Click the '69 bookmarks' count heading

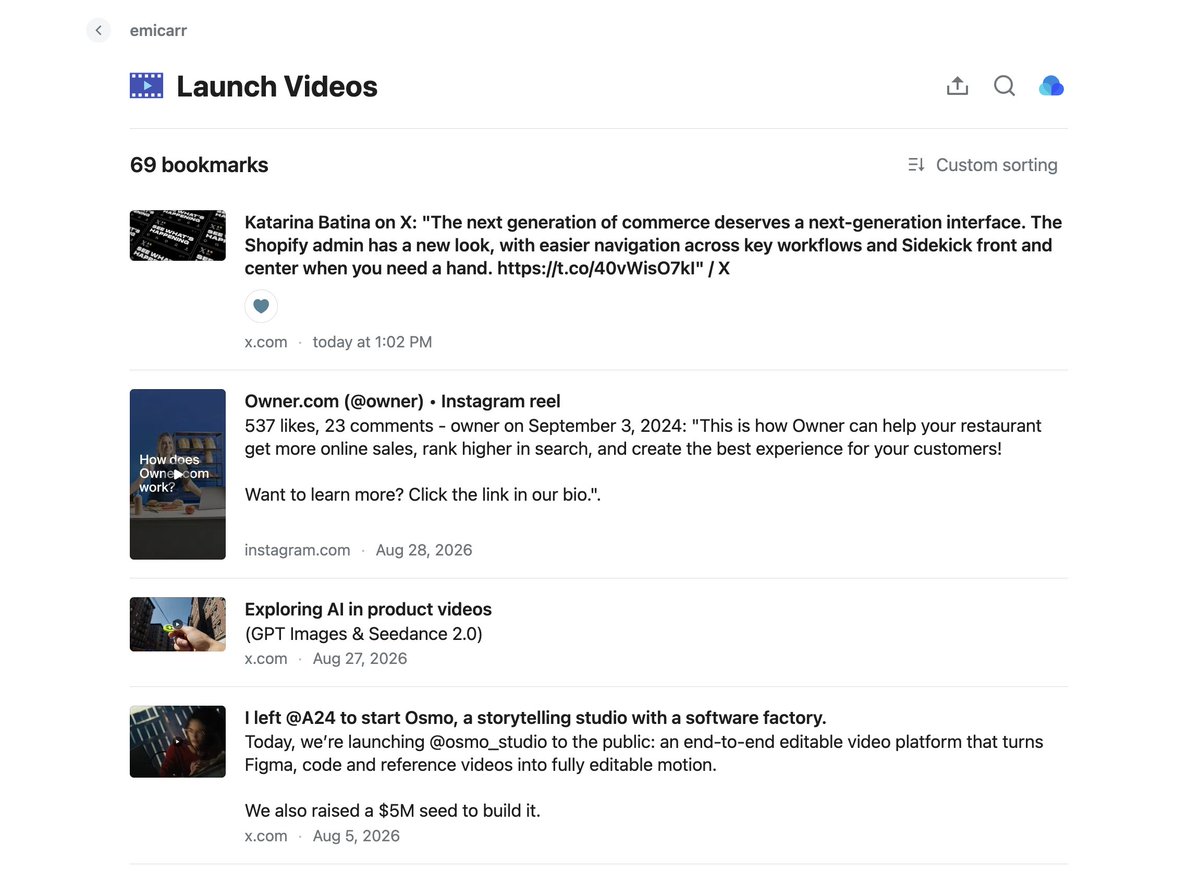(199, 165)
